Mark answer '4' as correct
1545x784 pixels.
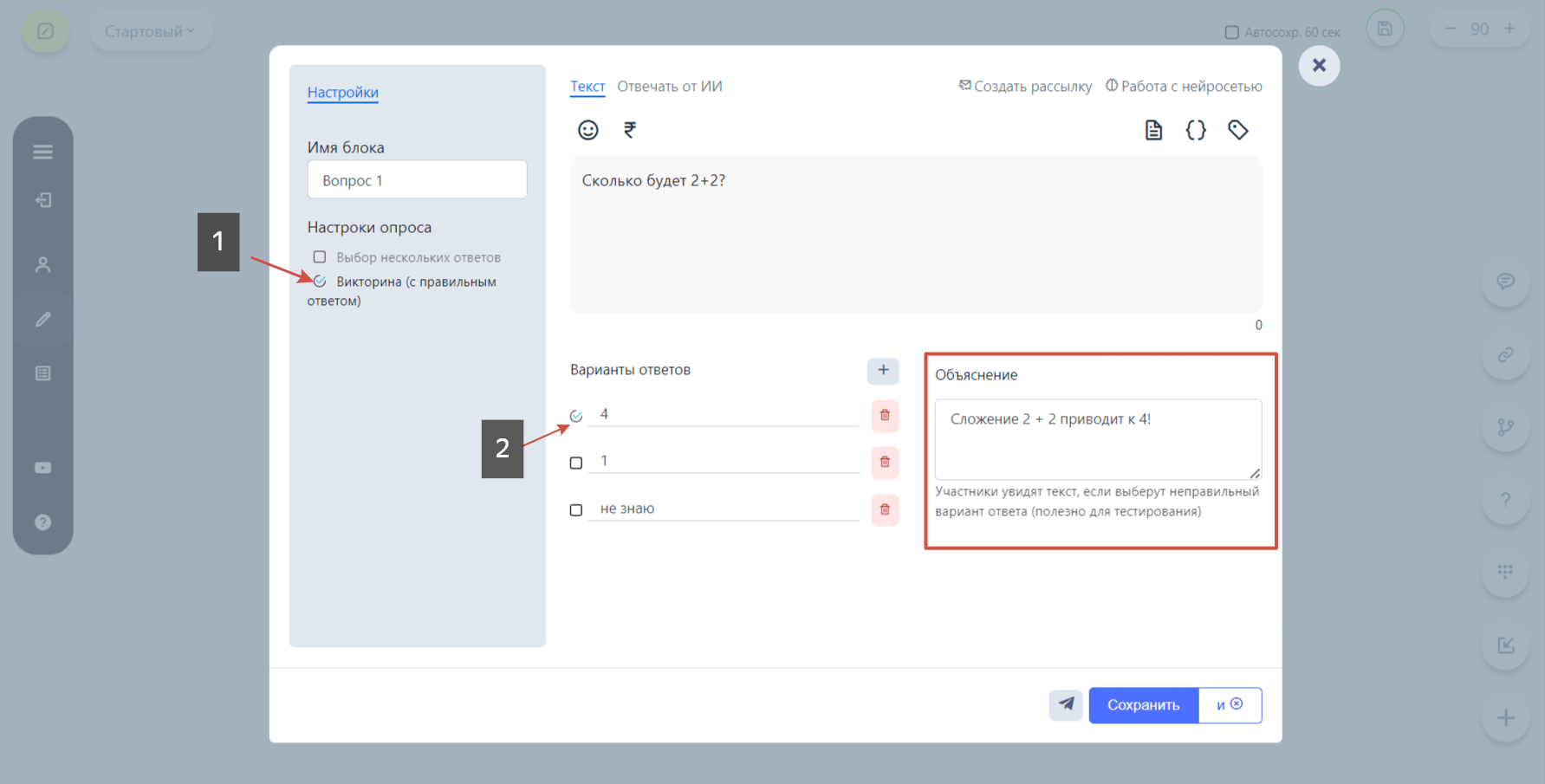pos(576,416)
